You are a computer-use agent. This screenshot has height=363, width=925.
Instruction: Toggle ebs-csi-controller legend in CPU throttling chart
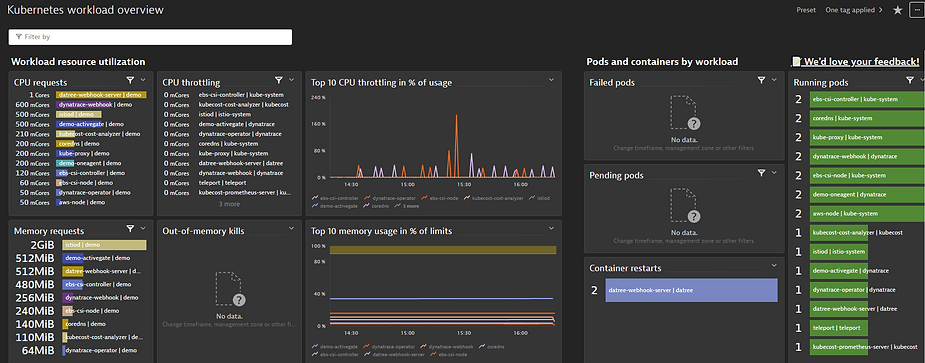point(334,198)
